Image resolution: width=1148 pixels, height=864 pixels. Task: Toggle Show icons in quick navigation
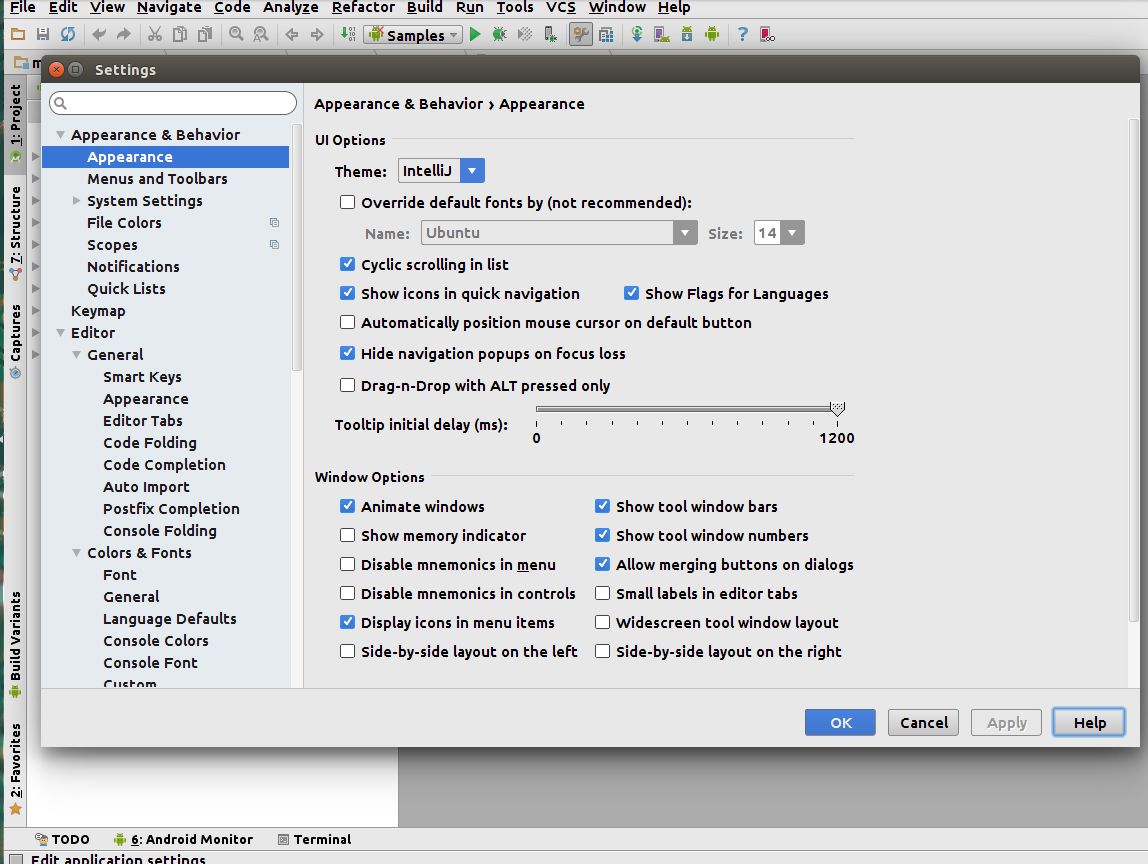[x=348, y=293]
